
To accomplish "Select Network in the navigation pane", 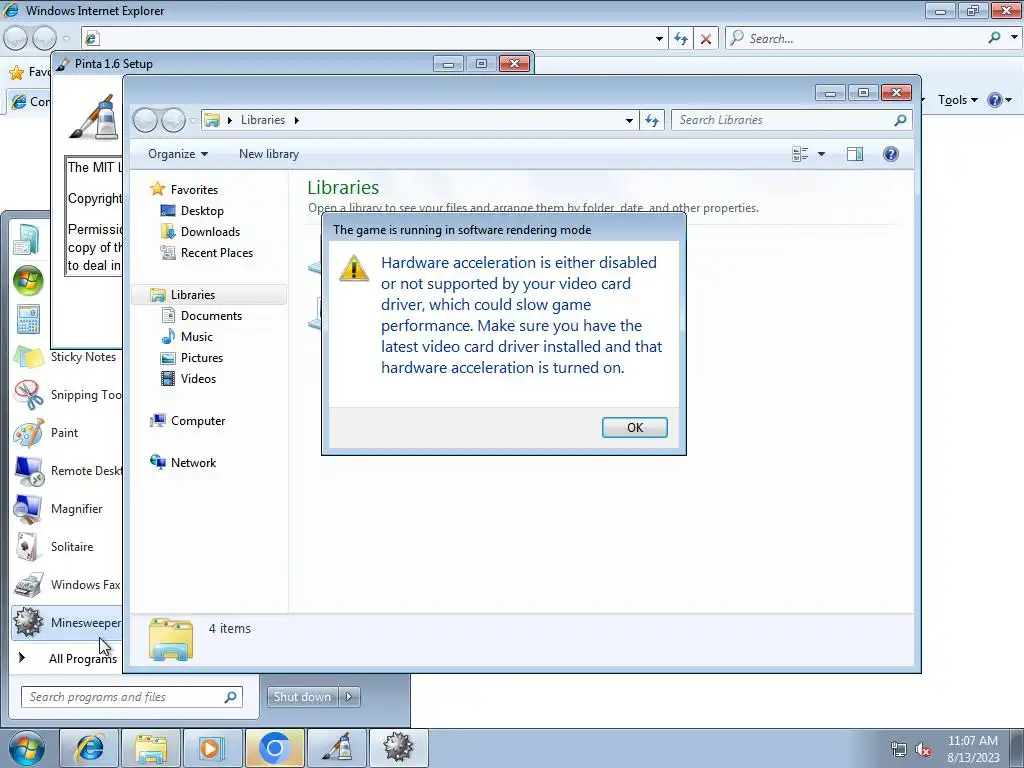I will click(193, 462).
